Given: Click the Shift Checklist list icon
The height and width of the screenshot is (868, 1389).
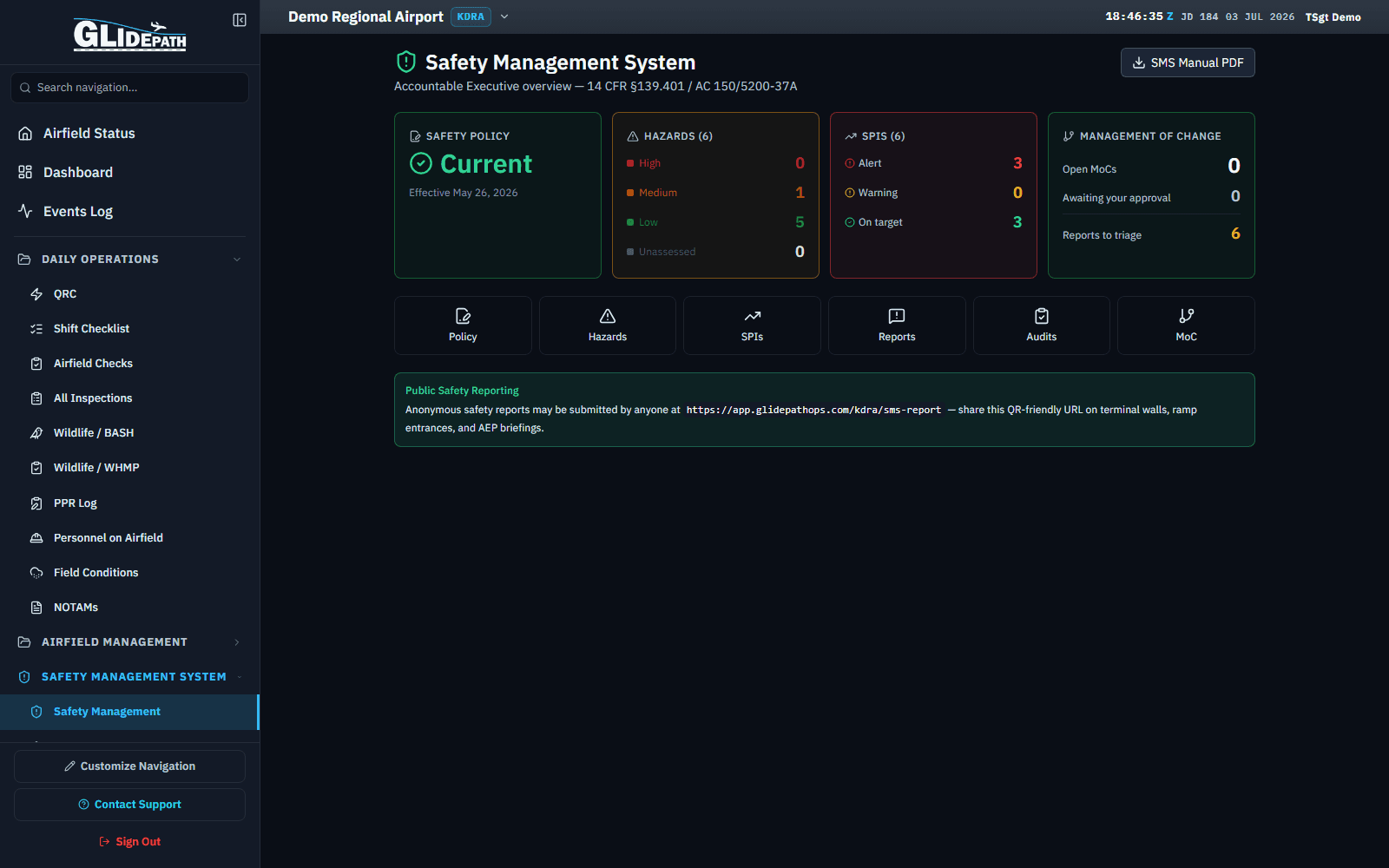Looking at the screenshot, I should [x=36, y=329].
